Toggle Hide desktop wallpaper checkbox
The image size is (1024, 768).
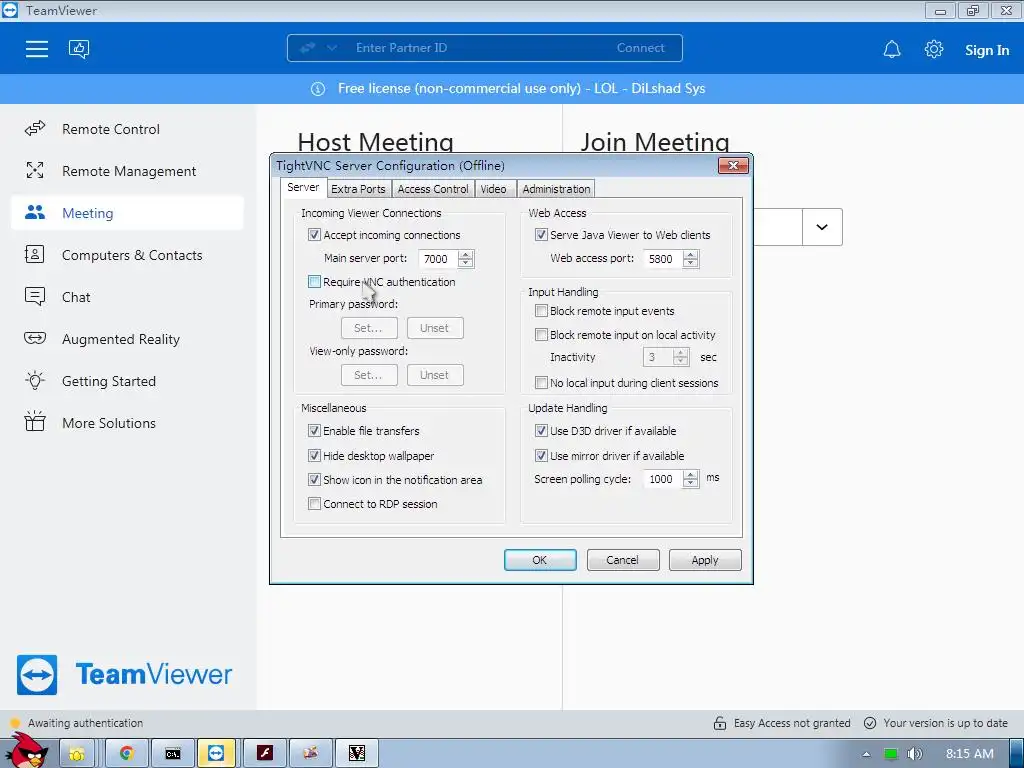tap(314, 455)
